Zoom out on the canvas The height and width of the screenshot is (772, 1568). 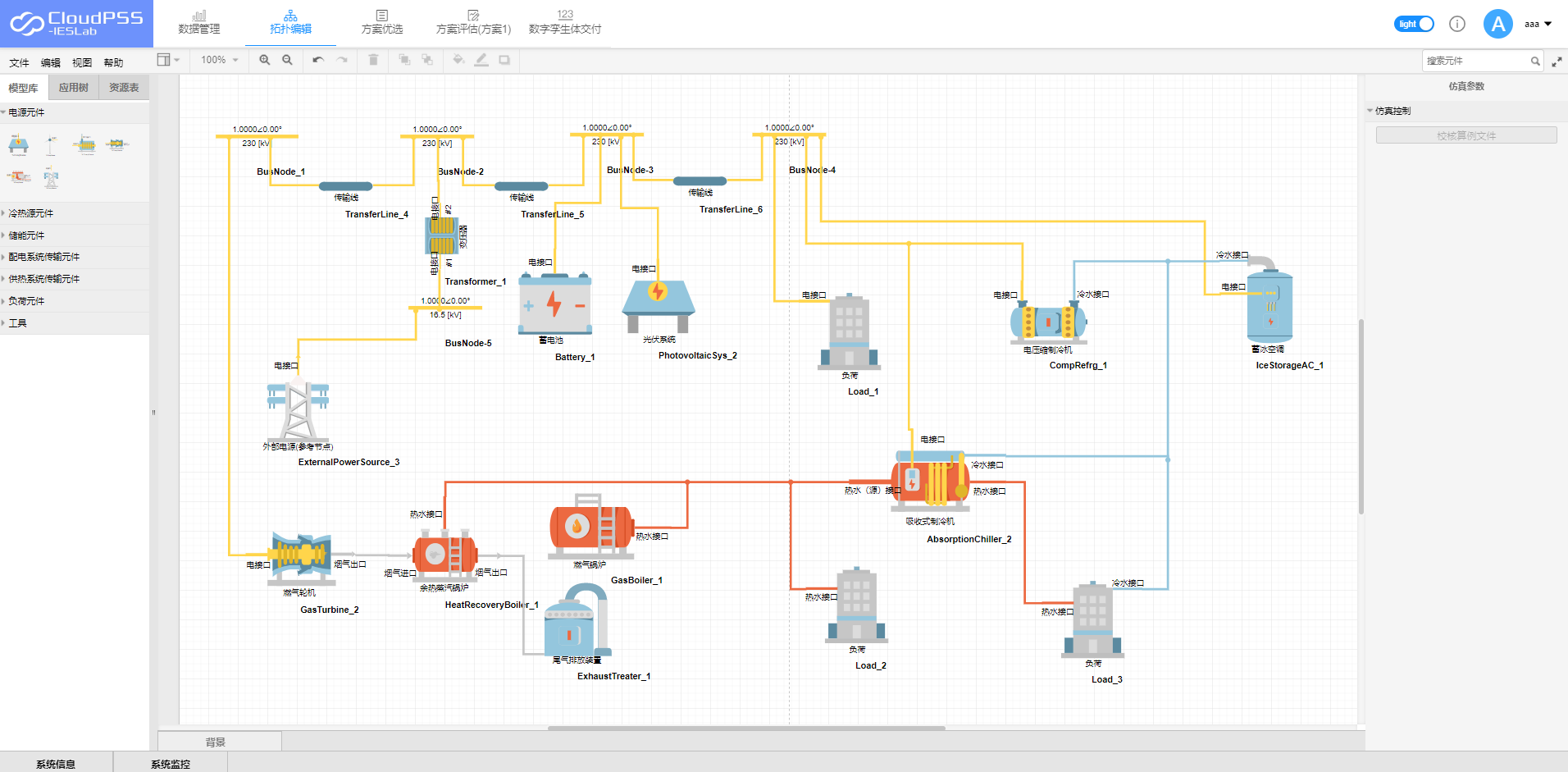pos(287,60)
